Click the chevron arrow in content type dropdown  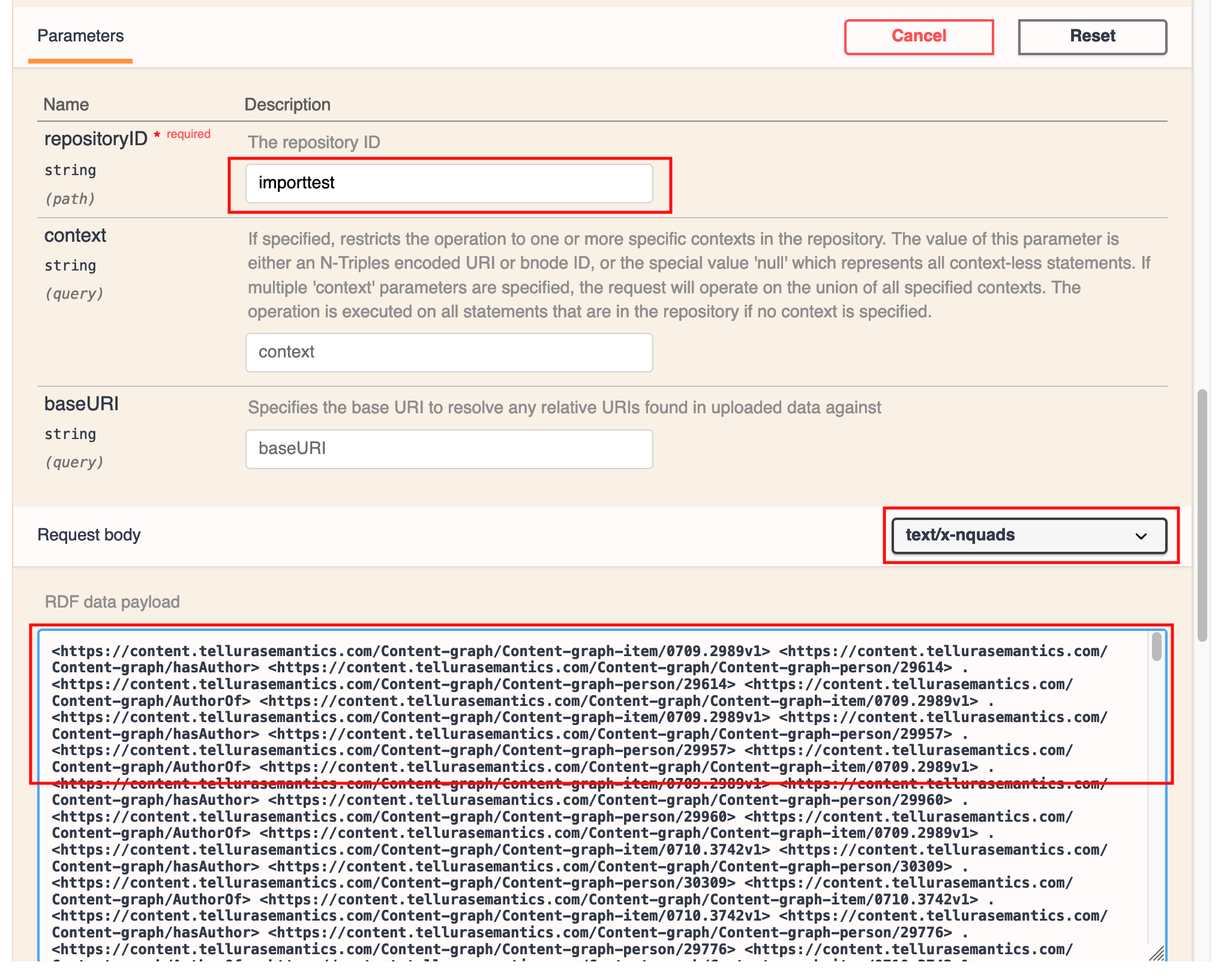[x=1141, y=536]
